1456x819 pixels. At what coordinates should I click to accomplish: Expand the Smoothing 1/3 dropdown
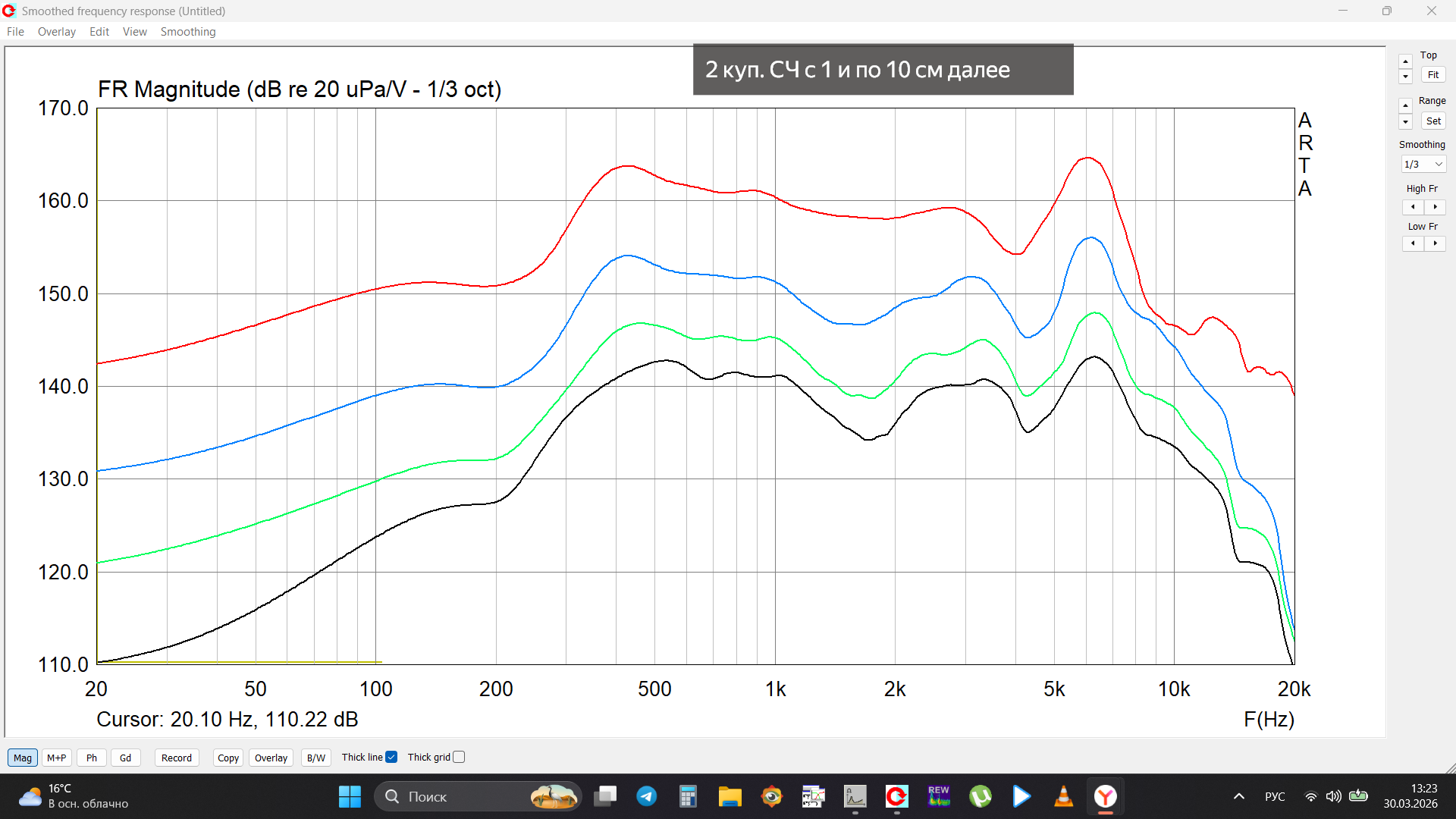(1423, 165)
